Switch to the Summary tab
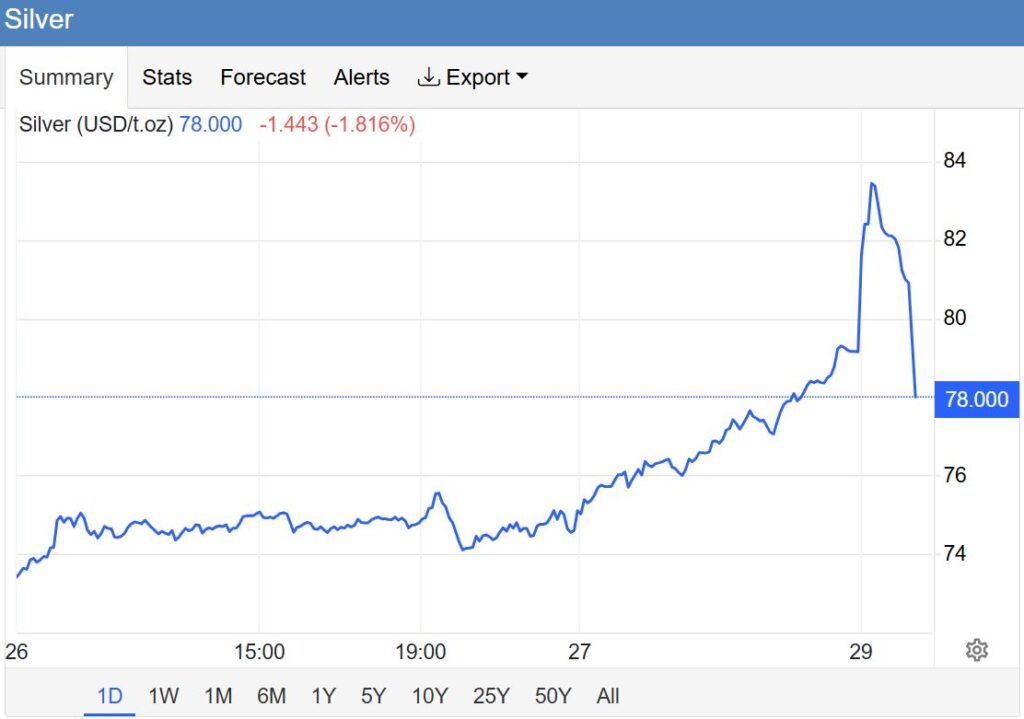Screen dimensions: 1024x719 click(66, 77)
